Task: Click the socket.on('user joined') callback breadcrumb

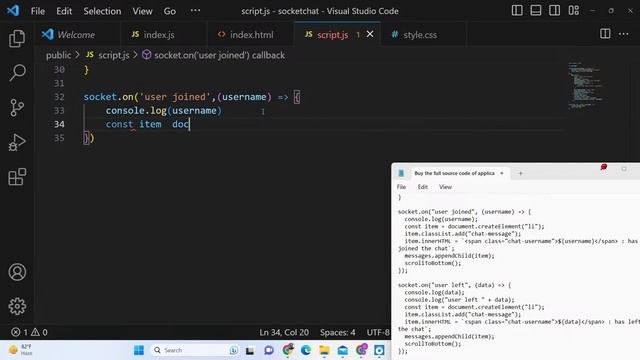Action: tap(213, 55)
